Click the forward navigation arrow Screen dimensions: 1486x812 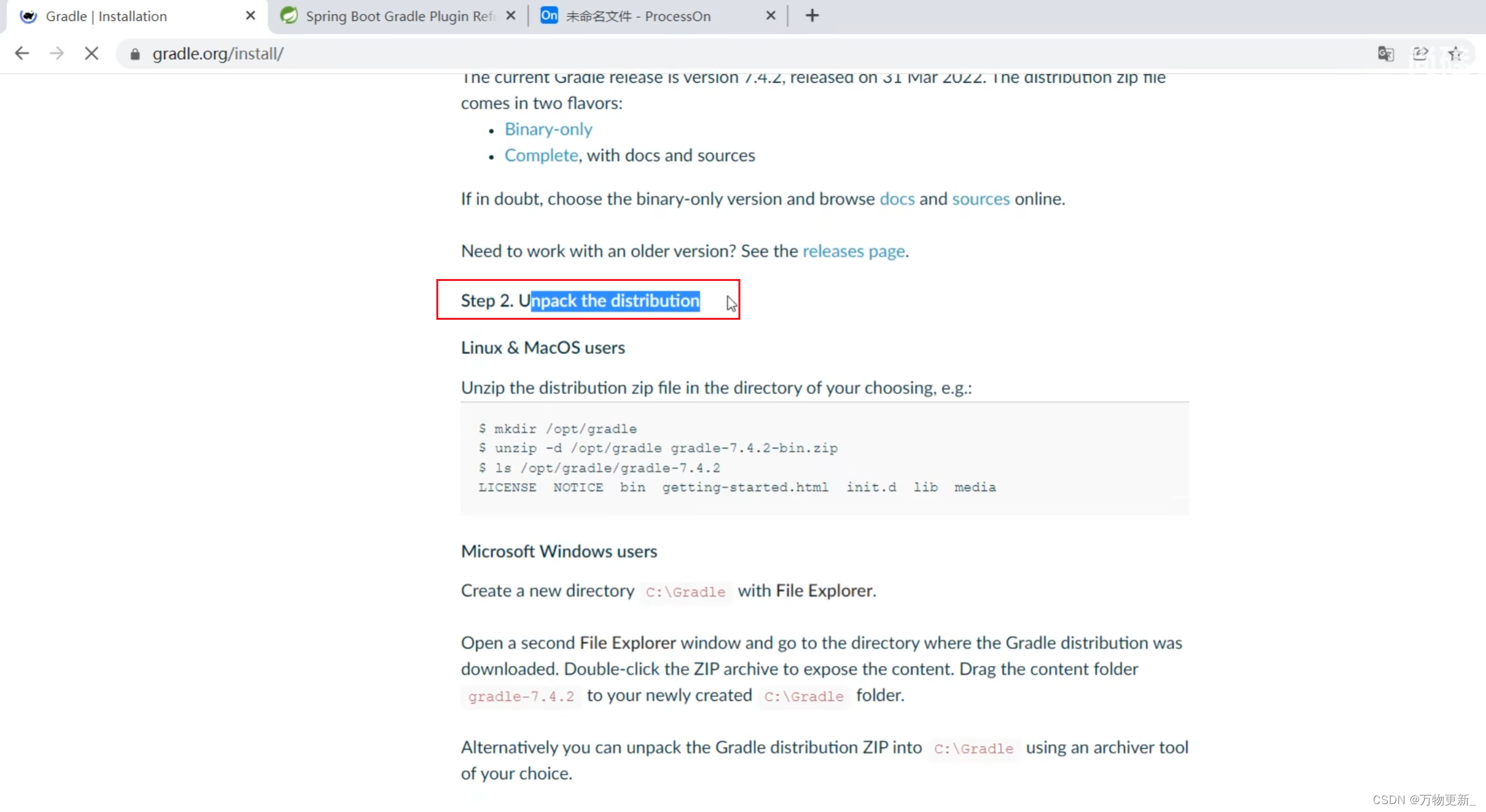tap(57, 53)
